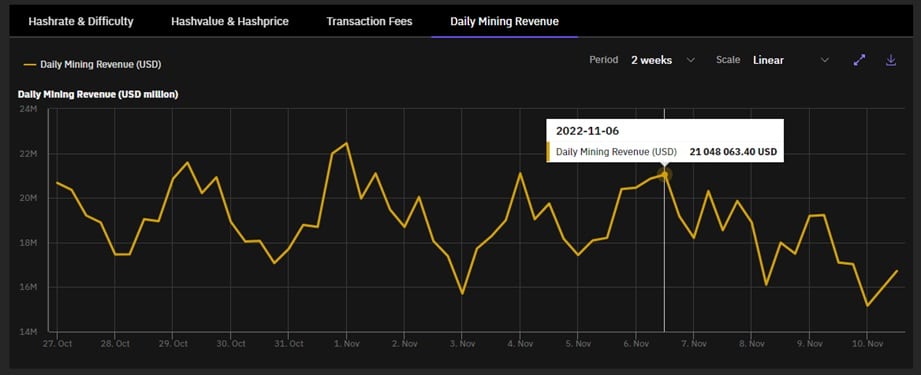Image resolution: width=921 pixels, height=375 pixels.
Task: Click the yellow legend line swatch
Action: [29, 65]
